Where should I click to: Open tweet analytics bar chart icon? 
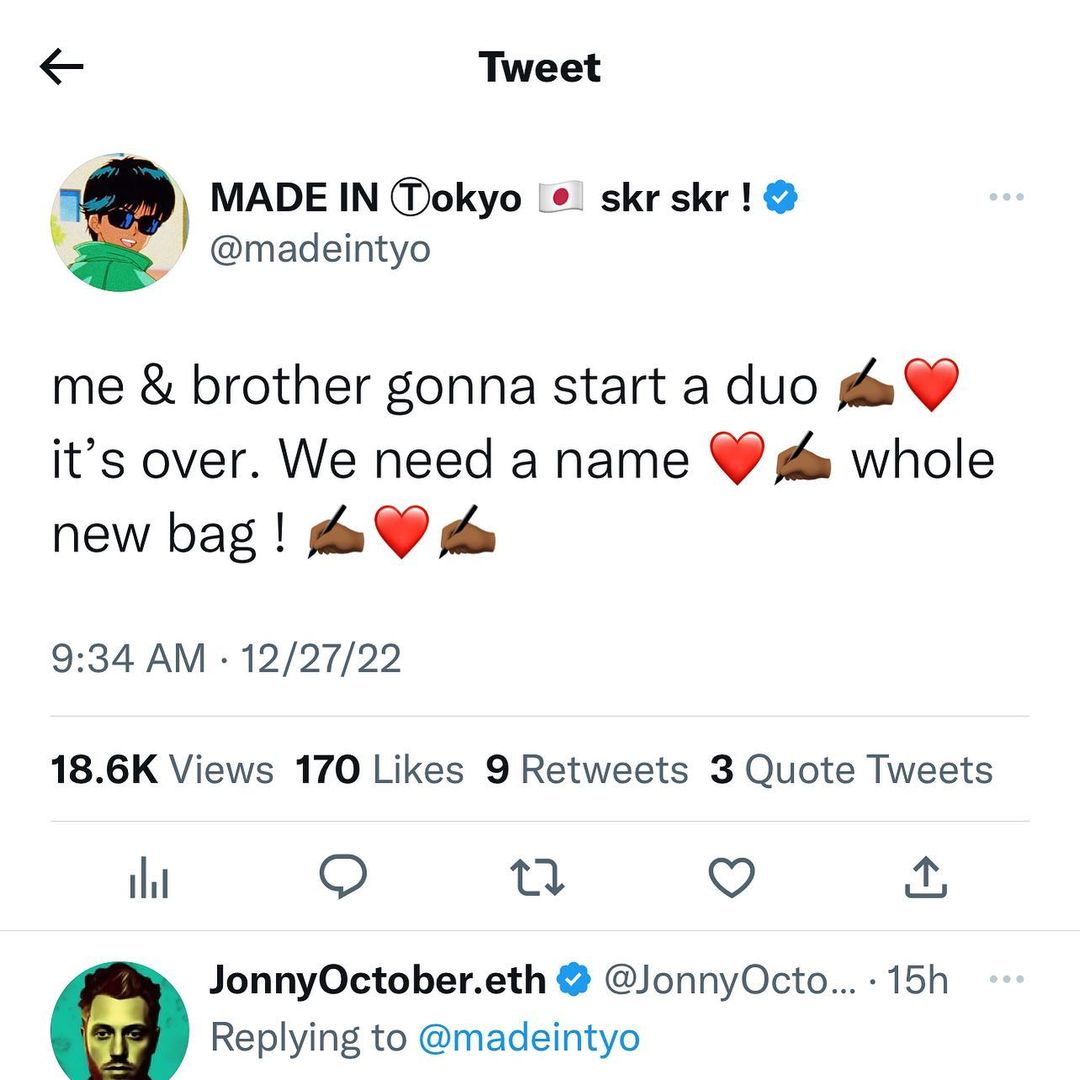tap(149, 880)
